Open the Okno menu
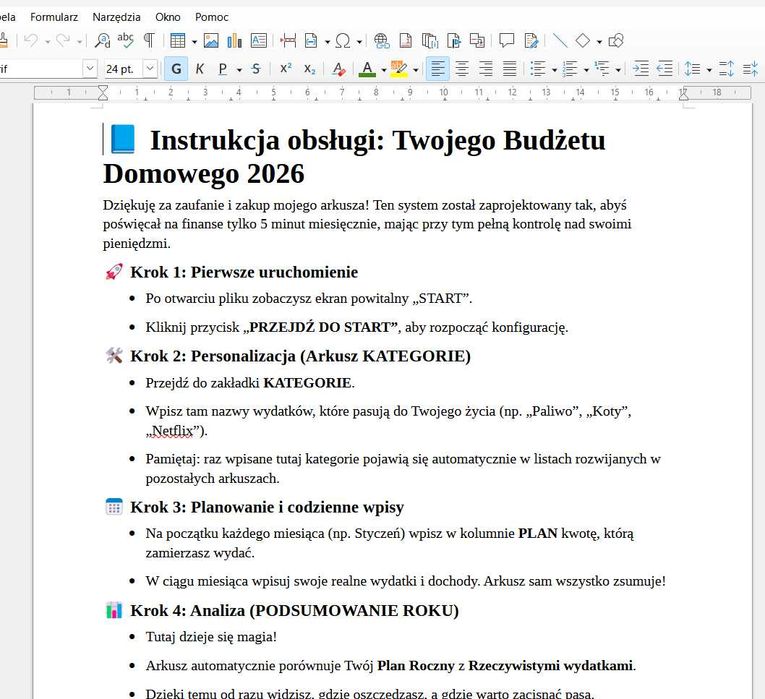The image size is (765, 699). pos(168,17)
